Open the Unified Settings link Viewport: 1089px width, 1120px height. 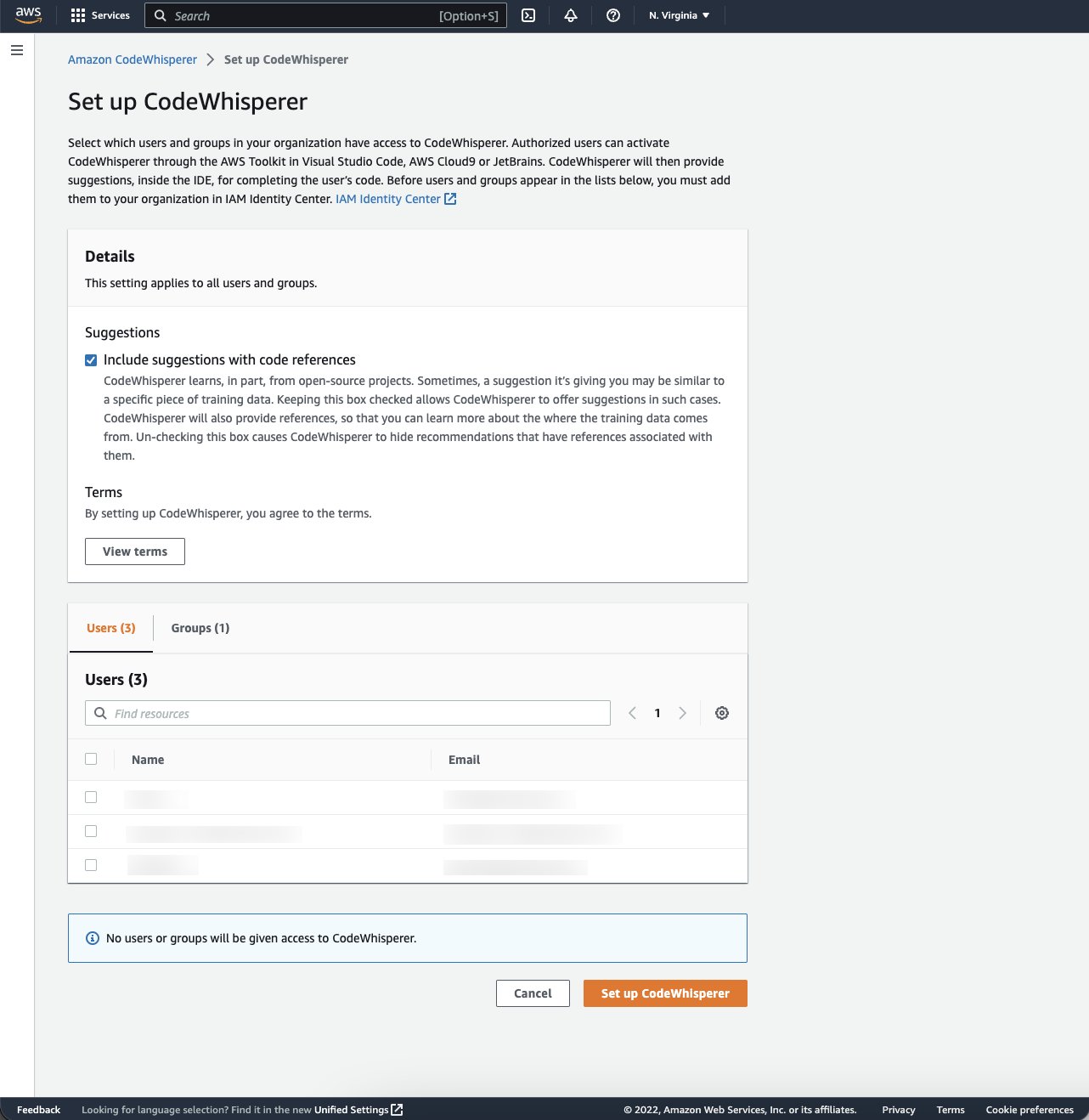point(352,1110)
